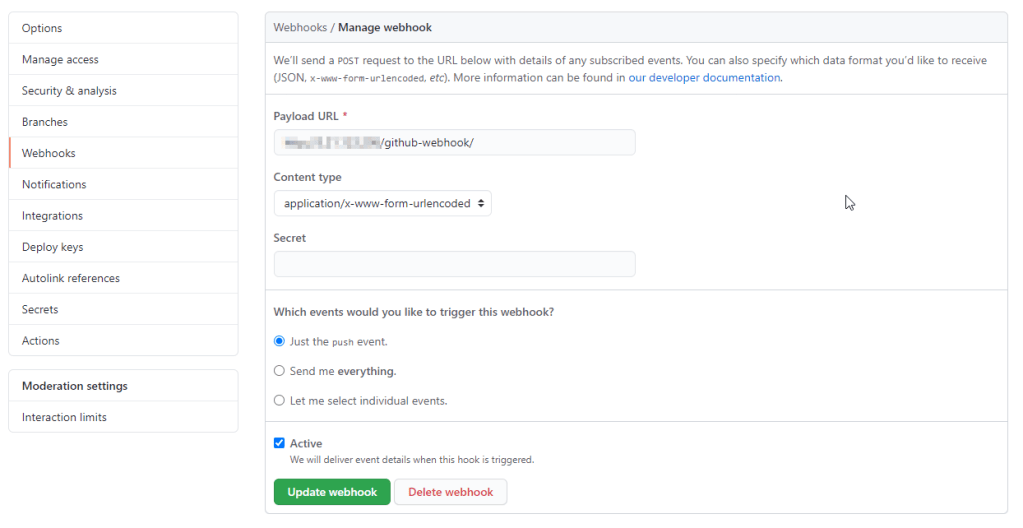1023x528 pixels.
Task: Go to Manage access settings
Action: pyautogui.click(x=60, y=60)
